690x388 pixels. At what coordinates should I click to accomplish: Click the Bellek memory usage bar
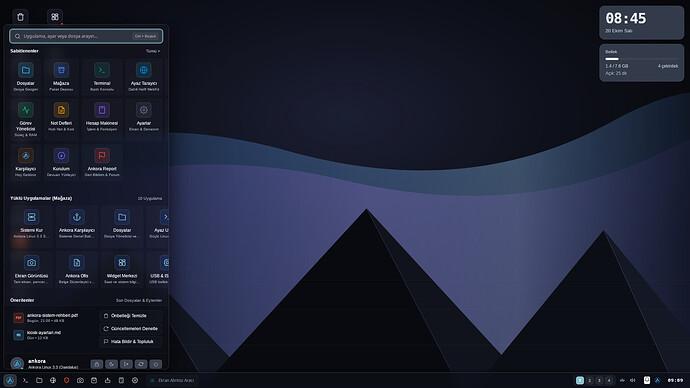pos(641,59)
